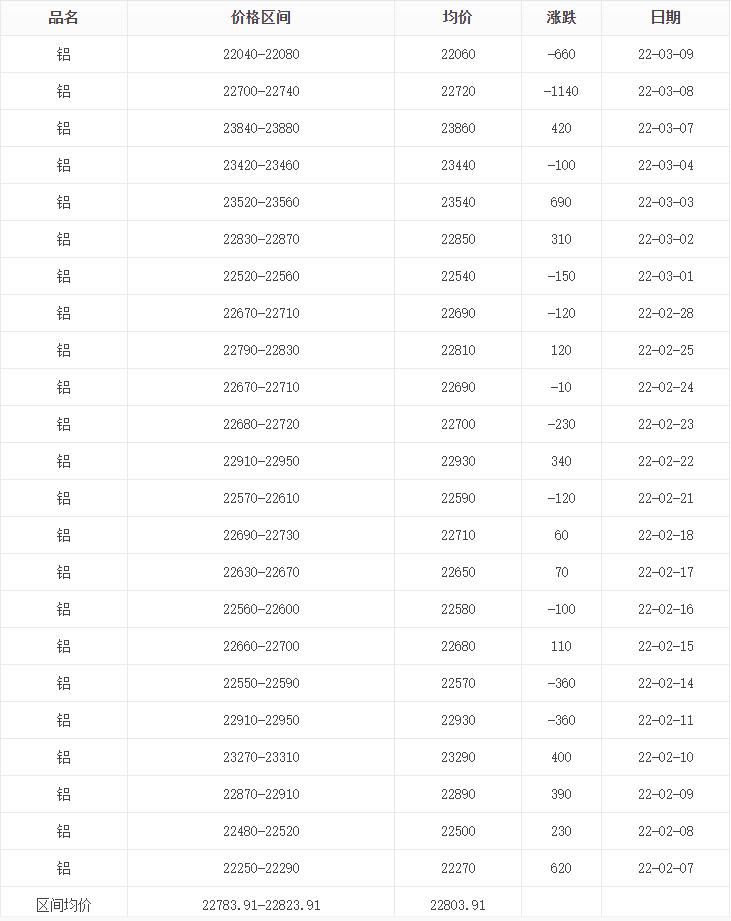Click the 涨跌 column header

561,18
